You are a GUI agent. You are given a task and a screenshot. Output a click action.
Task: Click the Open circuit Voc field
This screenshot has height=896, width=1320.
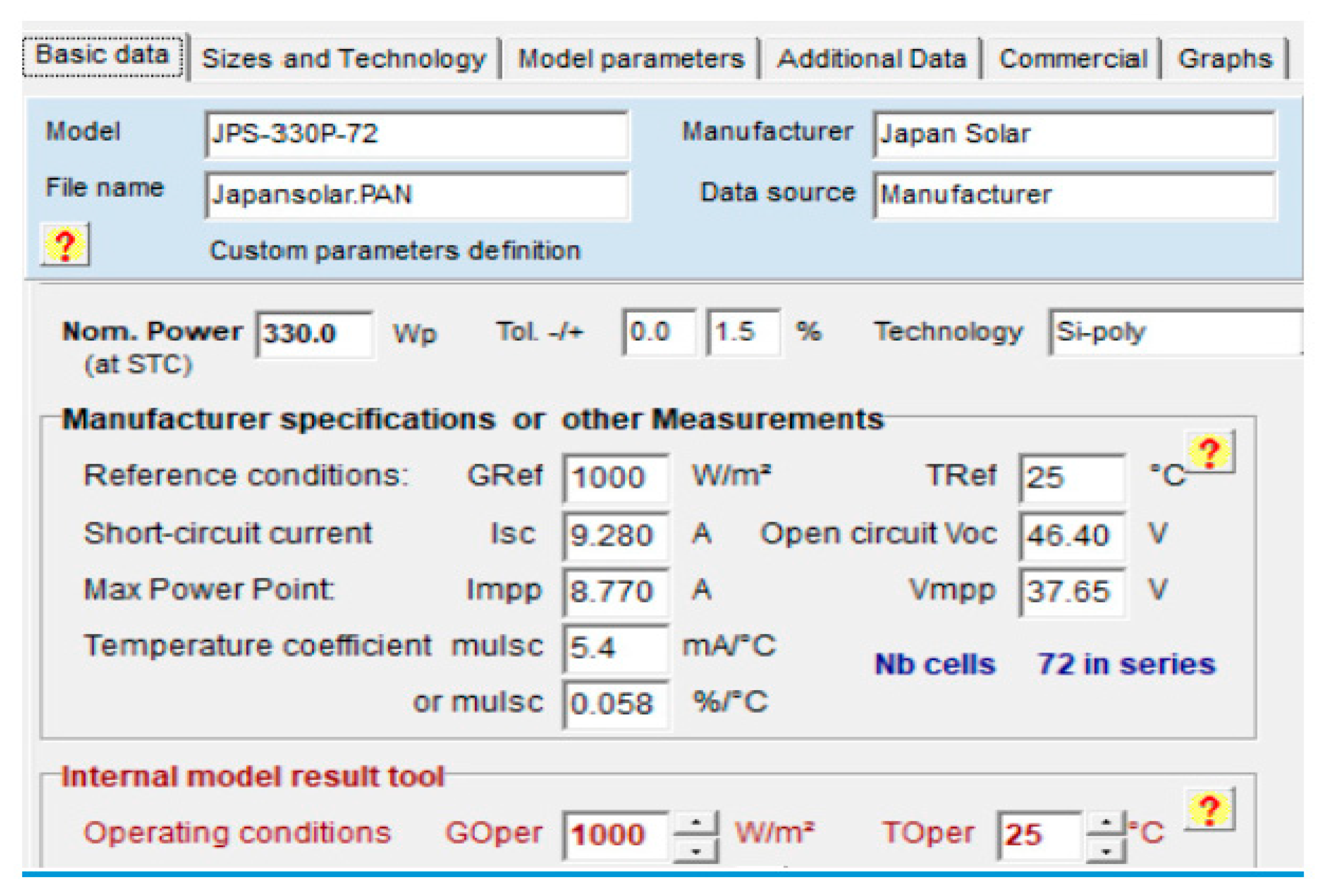(1071, 535)
